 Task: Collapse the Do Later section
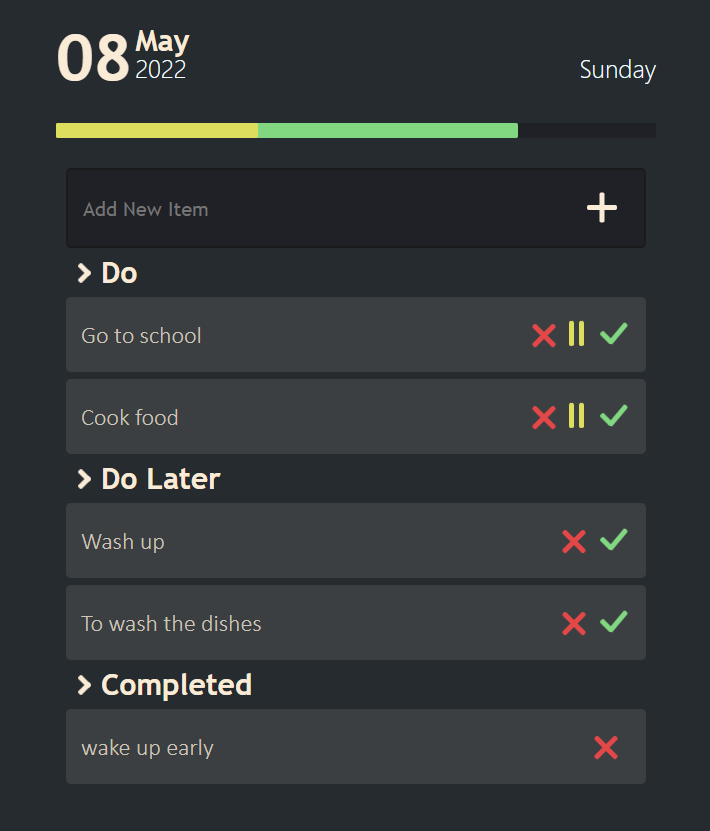pyautogui.click(x=84, y=479)
